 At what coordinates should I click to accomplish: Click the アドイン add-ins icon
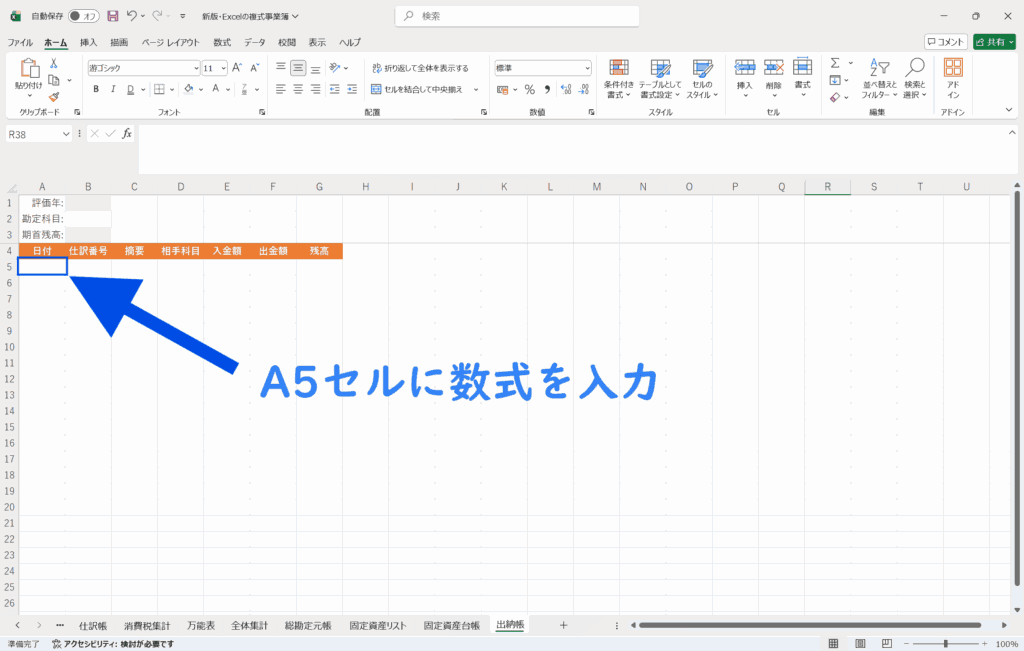click(952, 77)
